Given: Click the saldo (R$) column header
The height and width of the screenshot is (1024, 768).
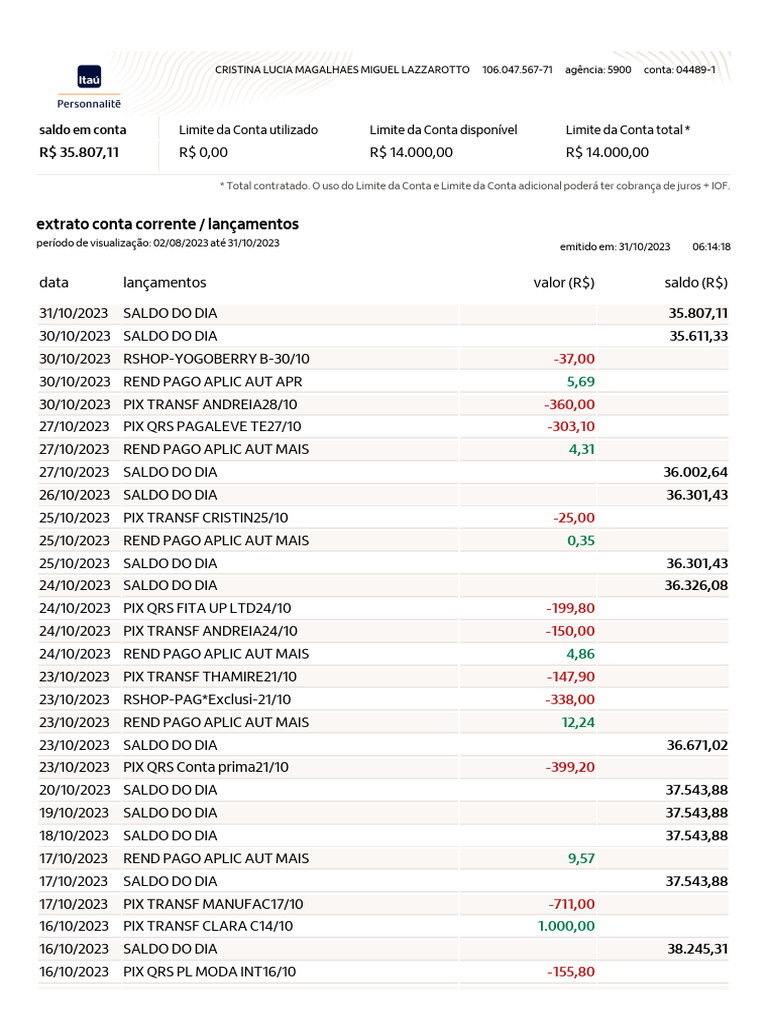Looking at the screenshot, I should (x=696, y=283).
